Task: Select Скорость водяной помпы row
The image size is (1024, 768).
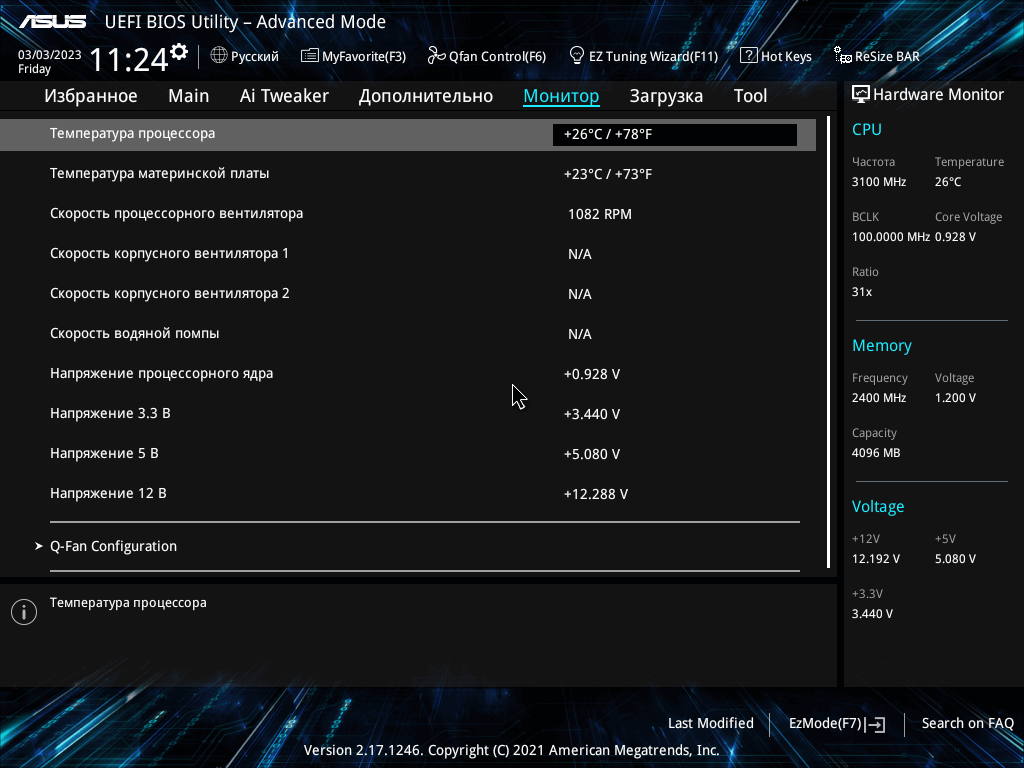Action: pyautogui.click(x=408, y=333)
